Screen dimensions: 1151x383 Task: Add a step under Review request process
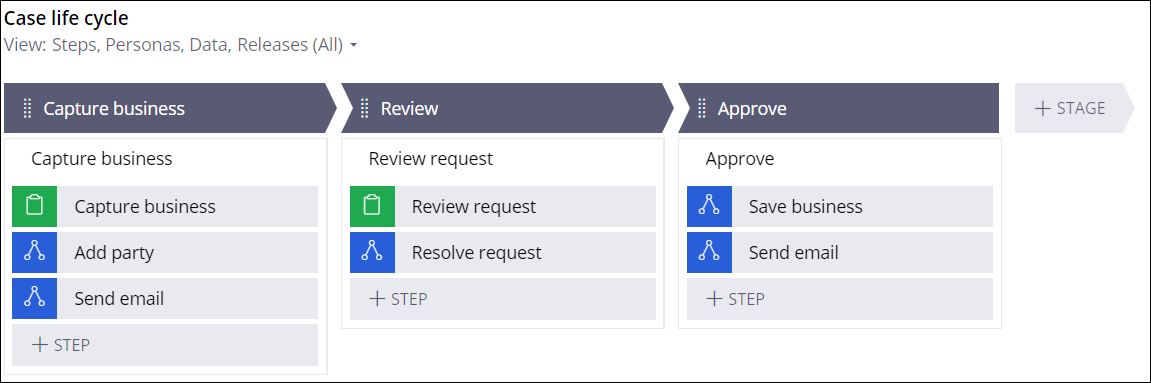(503, 299)
